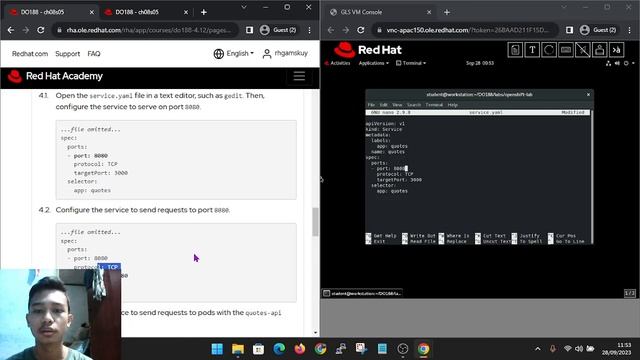Open the File menu in the terminal window
Viewport: 640px width, 360px height.
click(371, 105)
